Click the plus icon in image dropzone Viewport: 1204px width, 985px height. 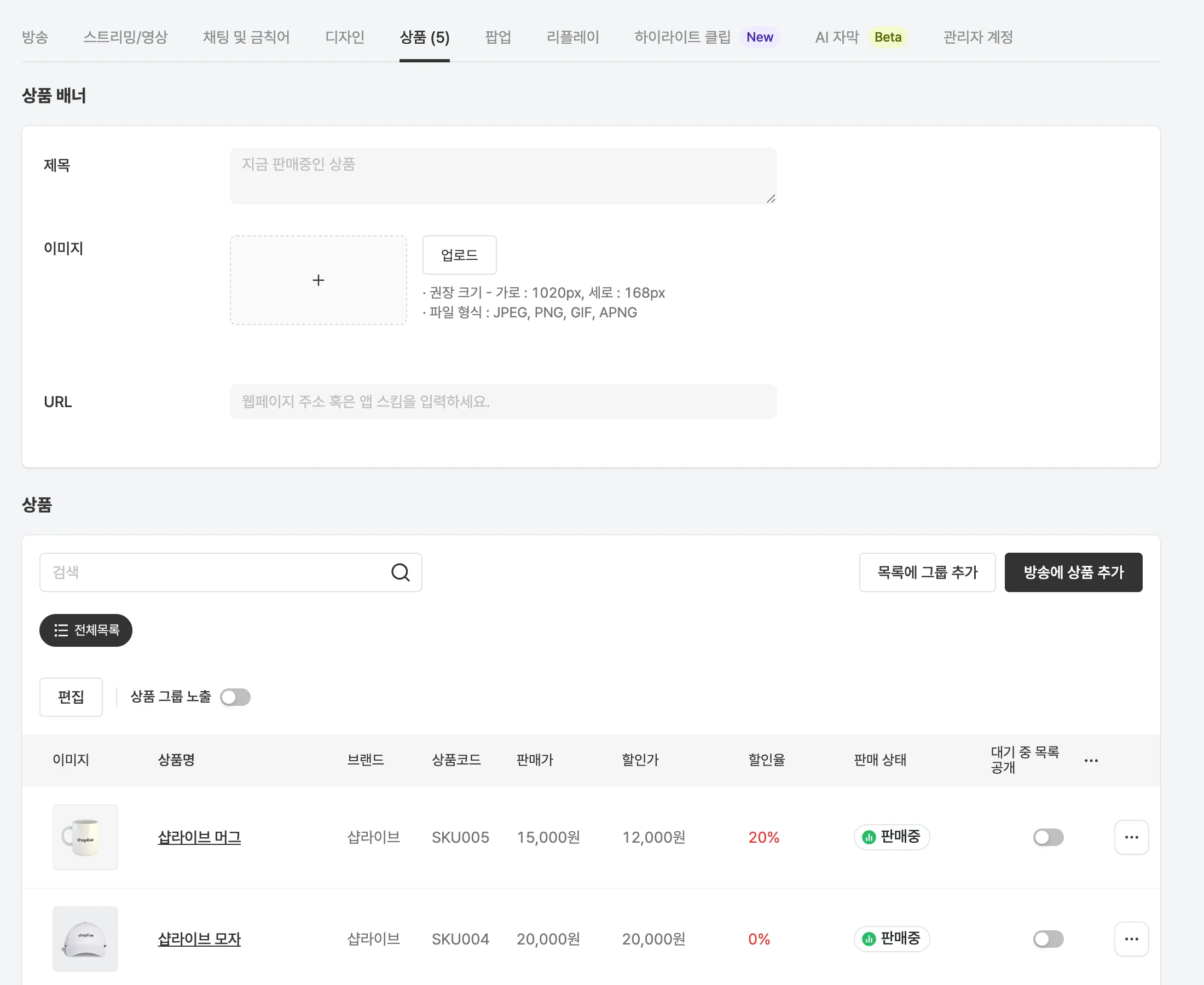coord(319,280)
